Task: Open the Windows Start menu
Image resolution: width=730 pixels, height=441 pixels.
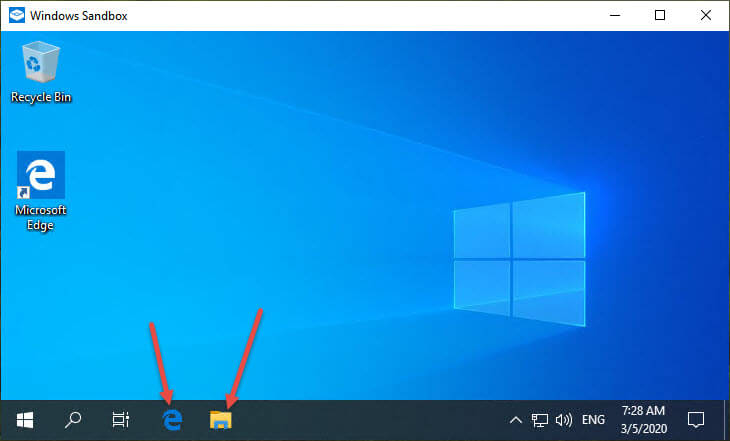Action: coord(25,420)
